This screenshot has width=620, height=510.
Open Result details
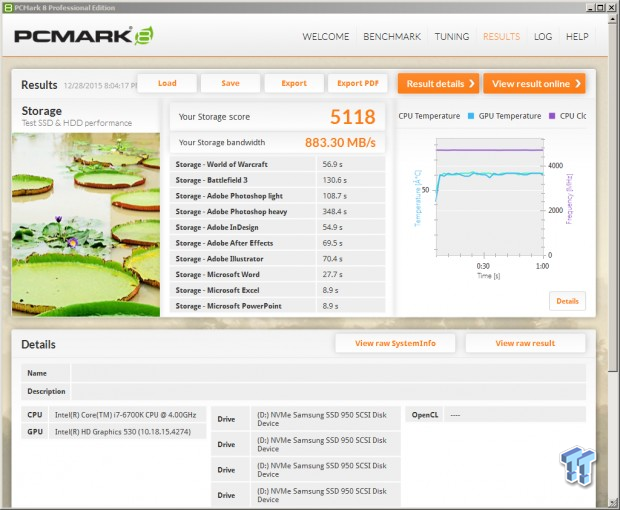coord(438,83)
